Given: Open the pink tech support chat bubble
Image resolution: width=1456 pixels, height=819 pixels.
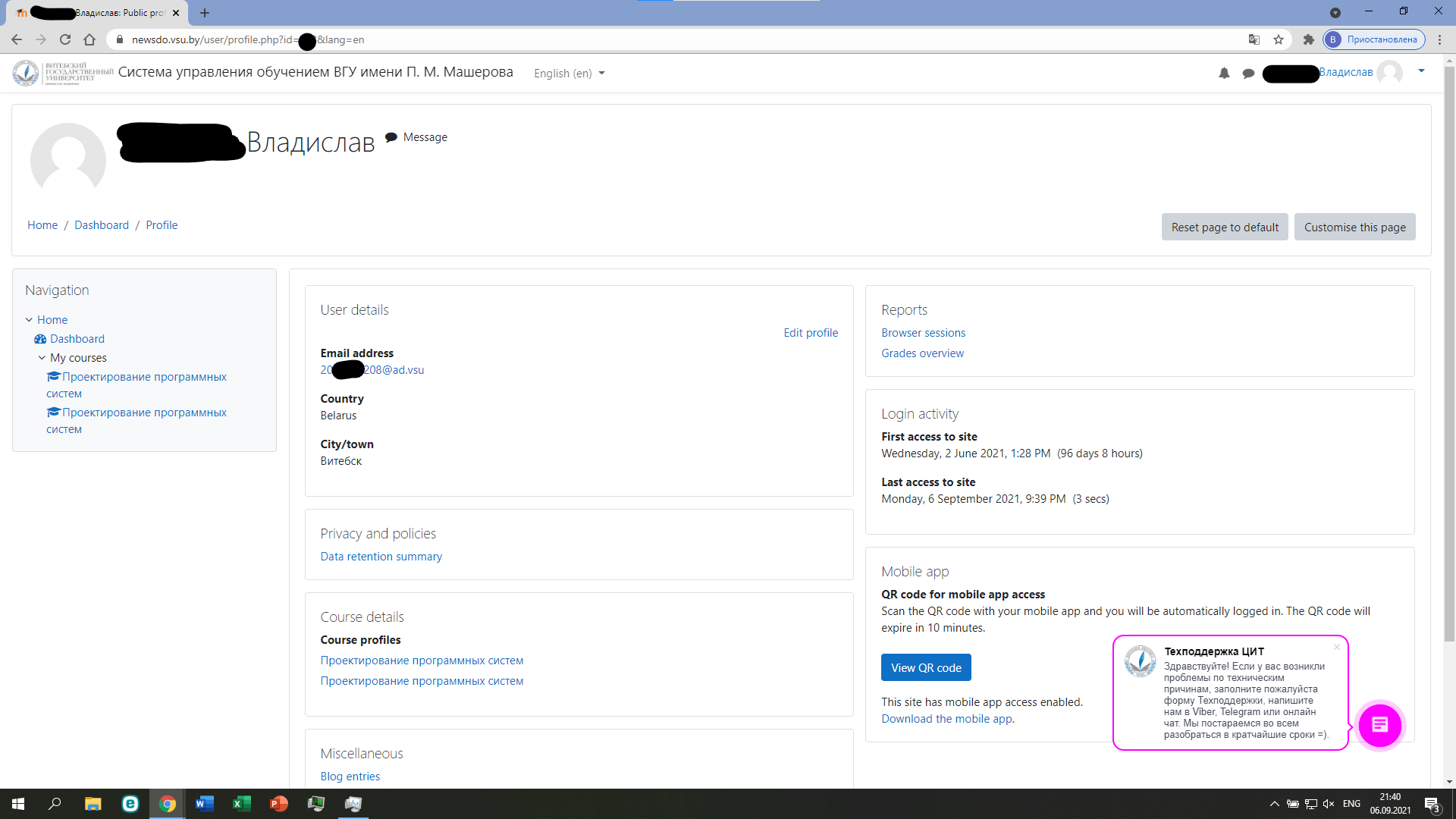Looking at the screenshot, I should pyautogui.click(x=1382, y=726).
